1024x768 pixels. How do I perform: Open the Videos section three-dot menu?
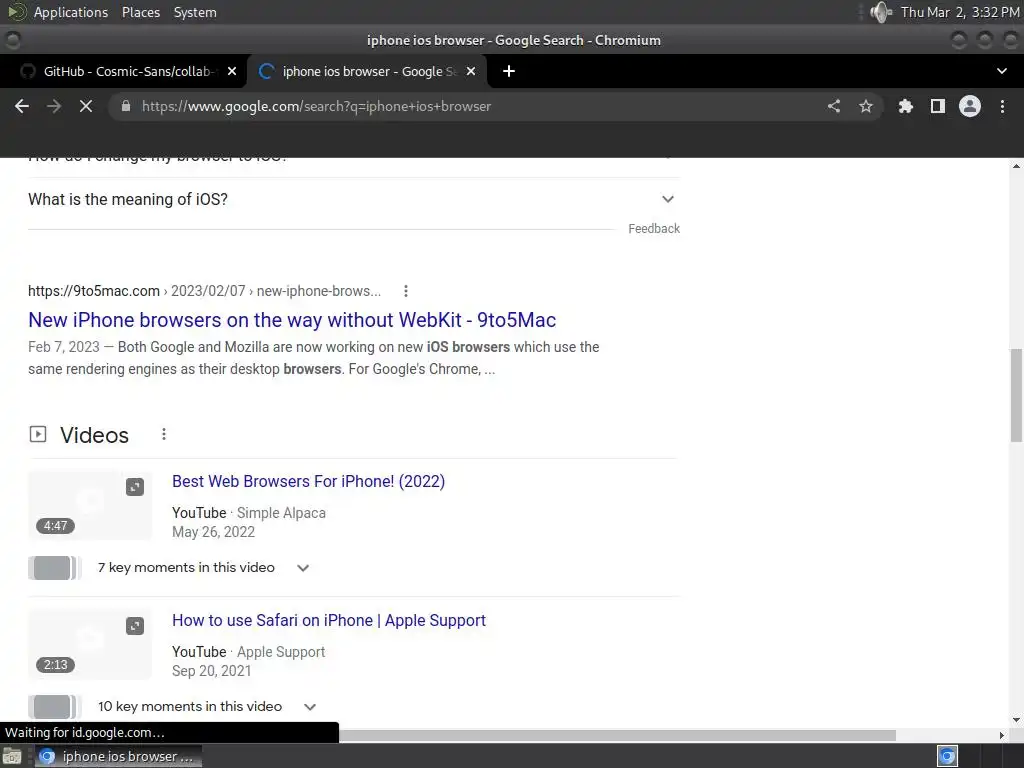click(164, 434)
